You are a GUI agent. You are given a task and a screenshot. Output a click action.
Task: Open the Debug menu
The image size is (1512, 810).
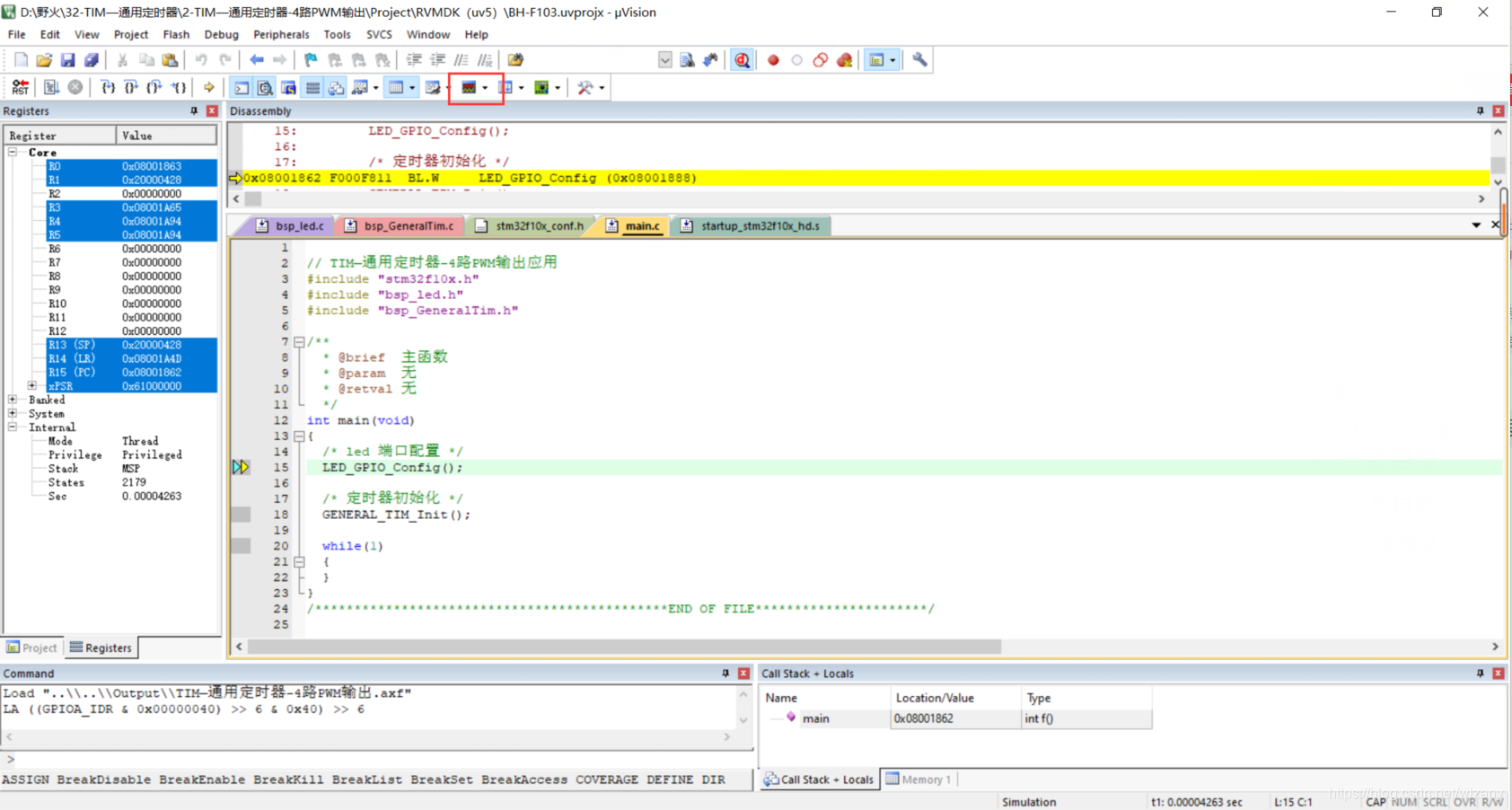click(221, 34)
